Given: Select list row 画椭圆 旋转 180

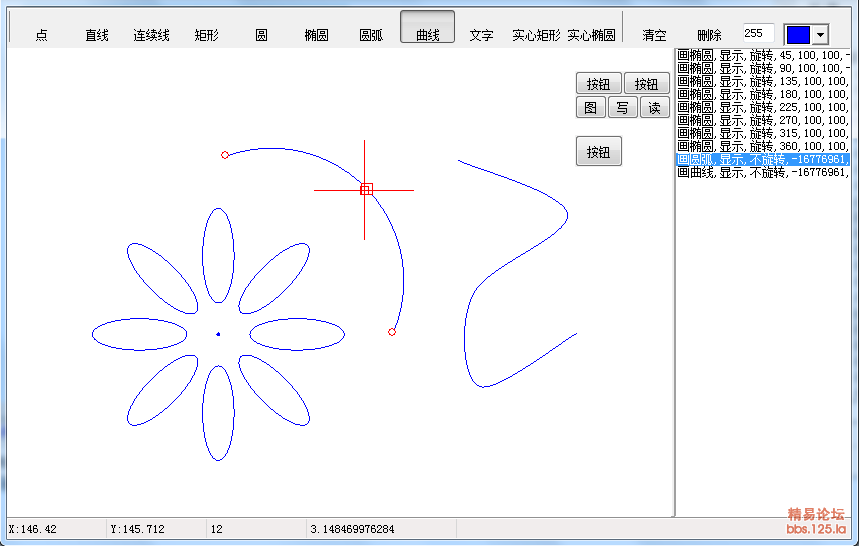Looking at the screenshot, I should click(x=763, y=94).
